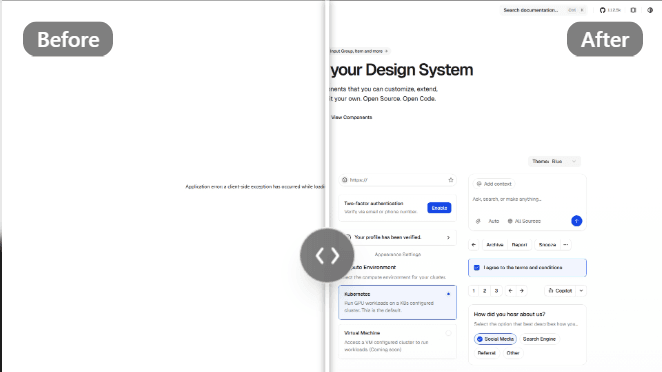The height and width of the screenshot is (372, 662).
Task: Click the Appearance Settings label
Action: (x=398, y=255)
